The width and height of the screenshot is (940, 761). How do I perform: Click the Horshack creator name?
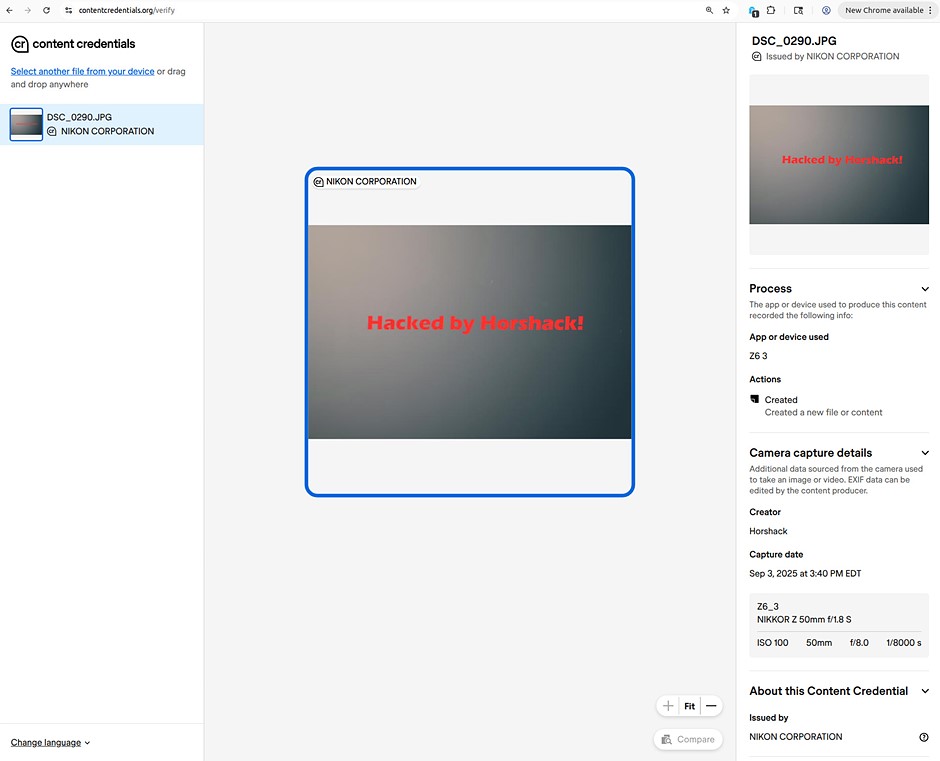[x=768, y=531]
